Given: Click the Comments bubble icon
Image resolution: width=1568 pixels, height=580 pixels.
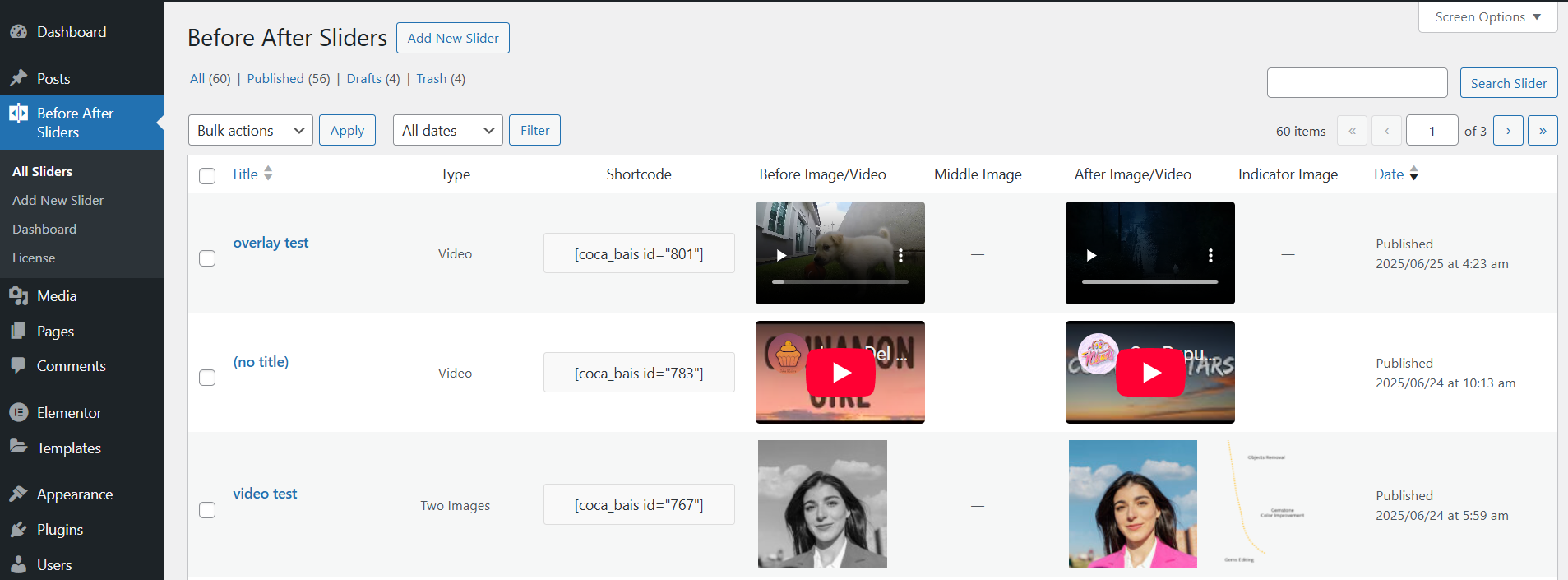Looking at the screenshot, I should click(19, 366).
